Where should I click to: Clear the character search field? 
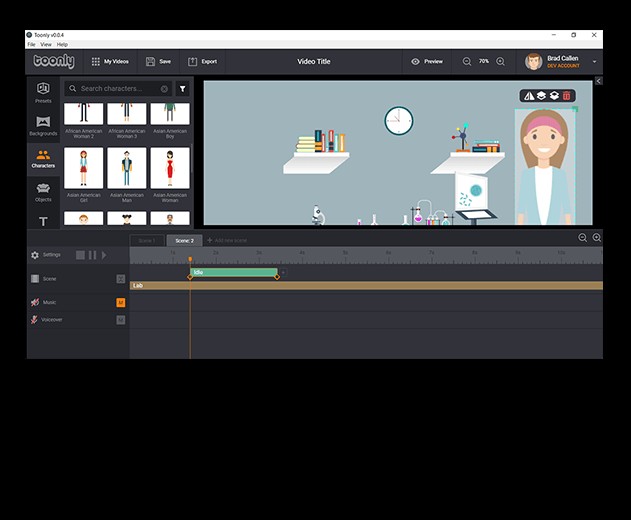164,89
